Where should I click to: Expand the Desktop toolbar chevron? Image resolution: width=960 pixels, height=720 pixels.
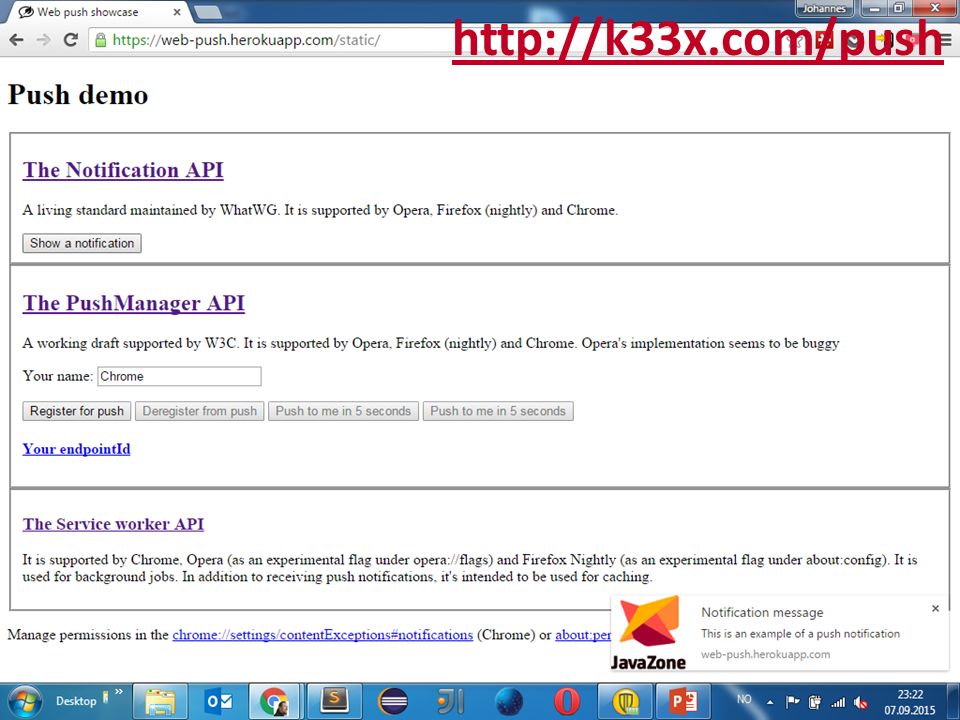[x=119, y=692]
